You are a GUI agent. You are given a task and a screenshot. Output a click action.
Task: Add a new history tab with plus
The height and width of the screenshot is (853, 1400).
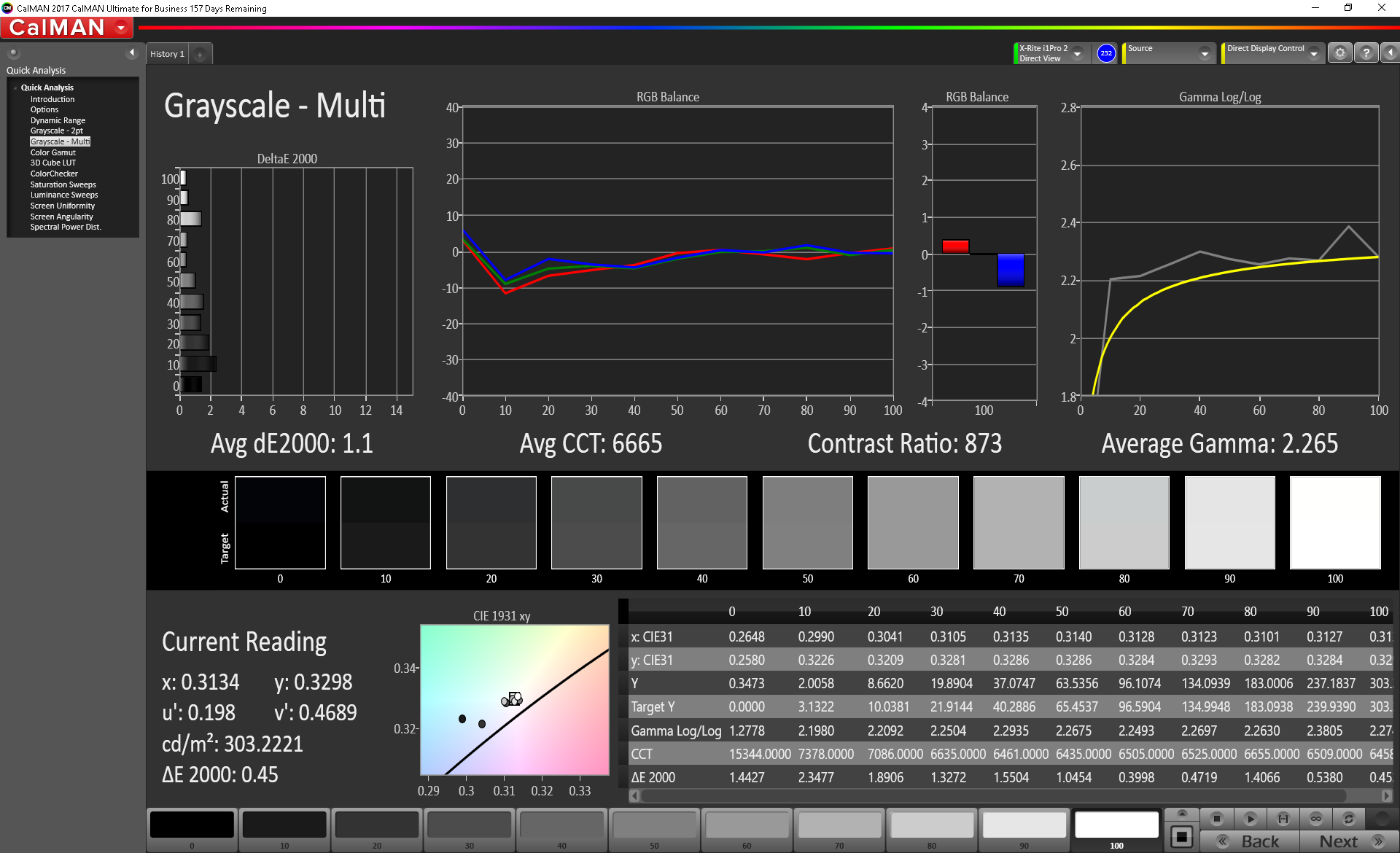pos(200,55)
